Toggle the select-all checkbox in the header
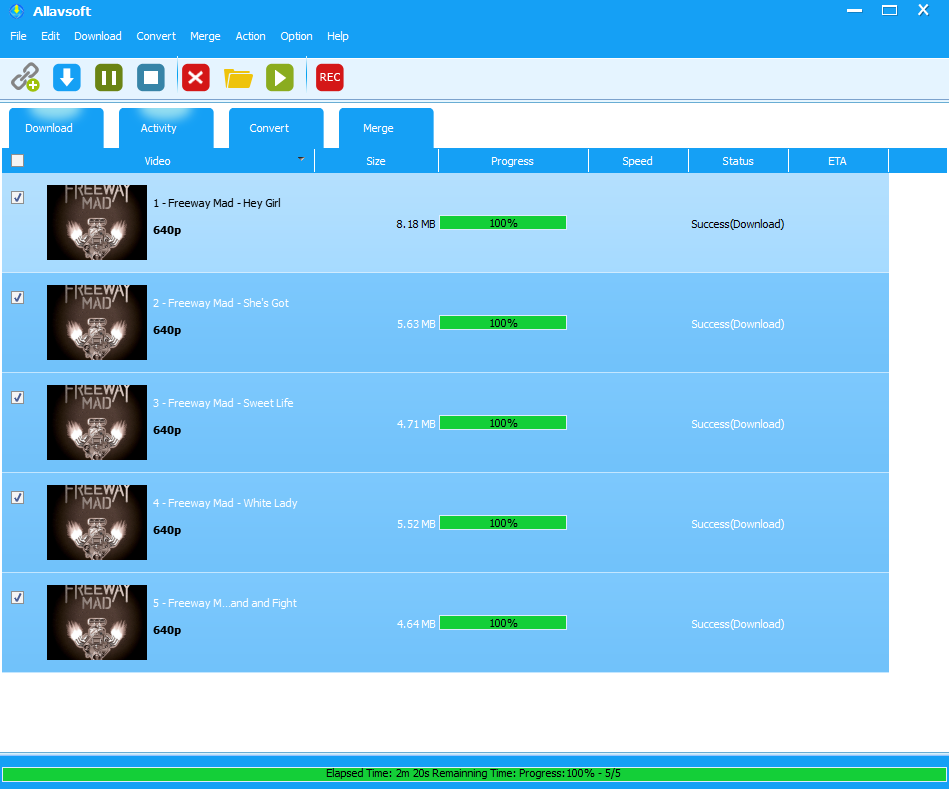949x789 pixels. point(18,160)
